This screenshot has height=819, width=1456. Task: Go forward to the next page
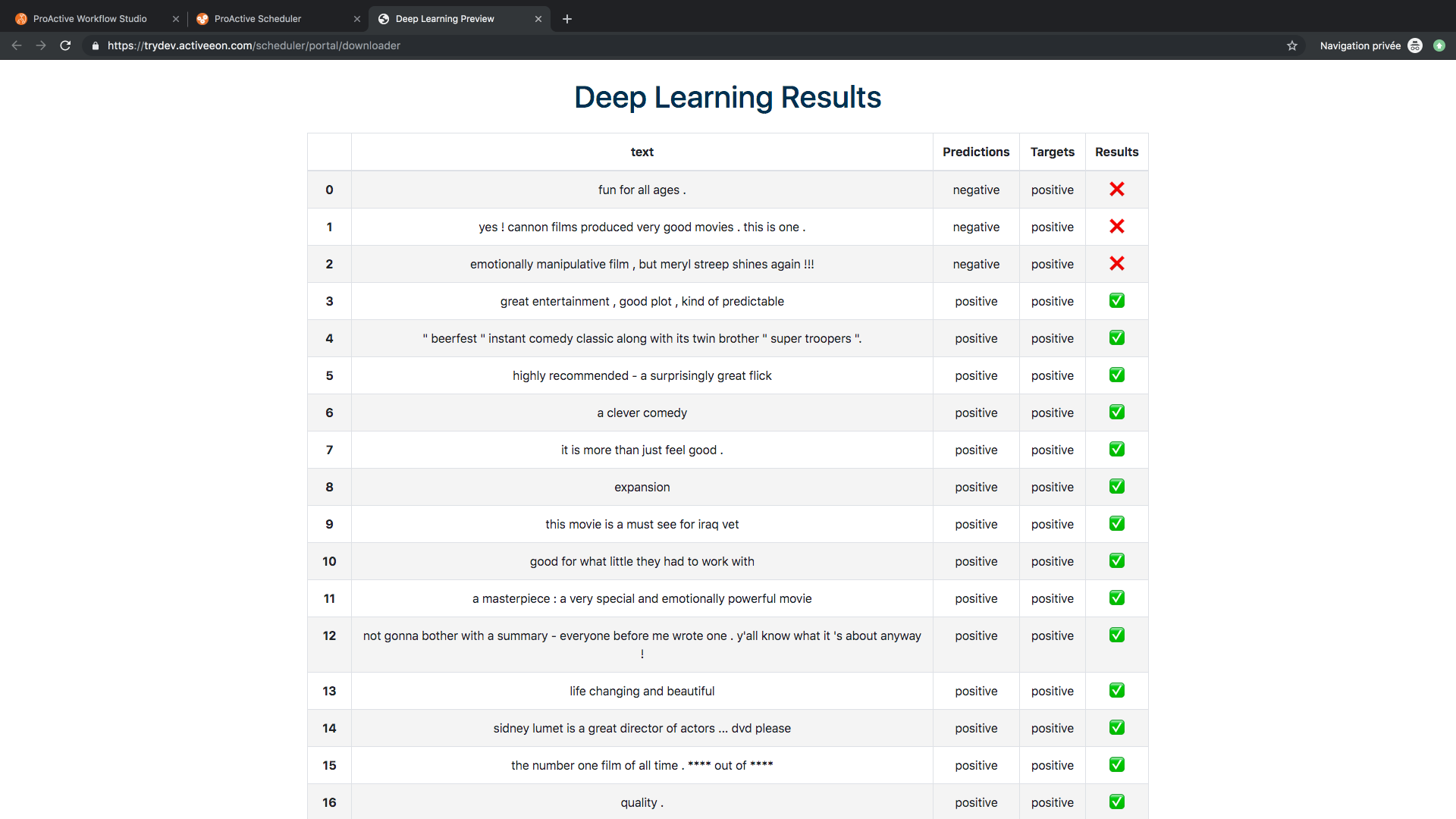(x=41, y=45)
